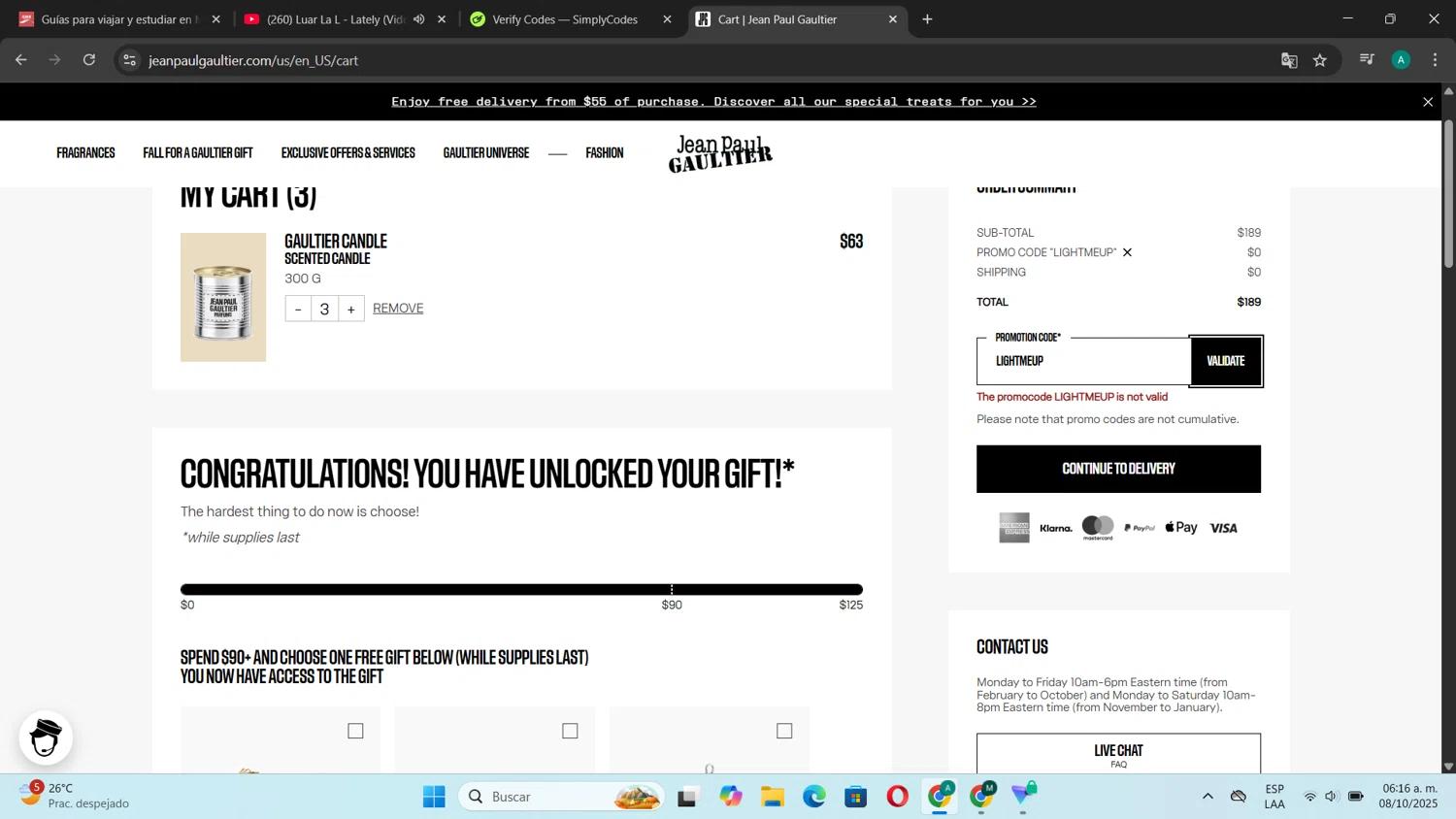Close the Cart Jean Paul Gaultier tab
The height and width of the screenshot is (819, 1456).
tap(893, 19)
